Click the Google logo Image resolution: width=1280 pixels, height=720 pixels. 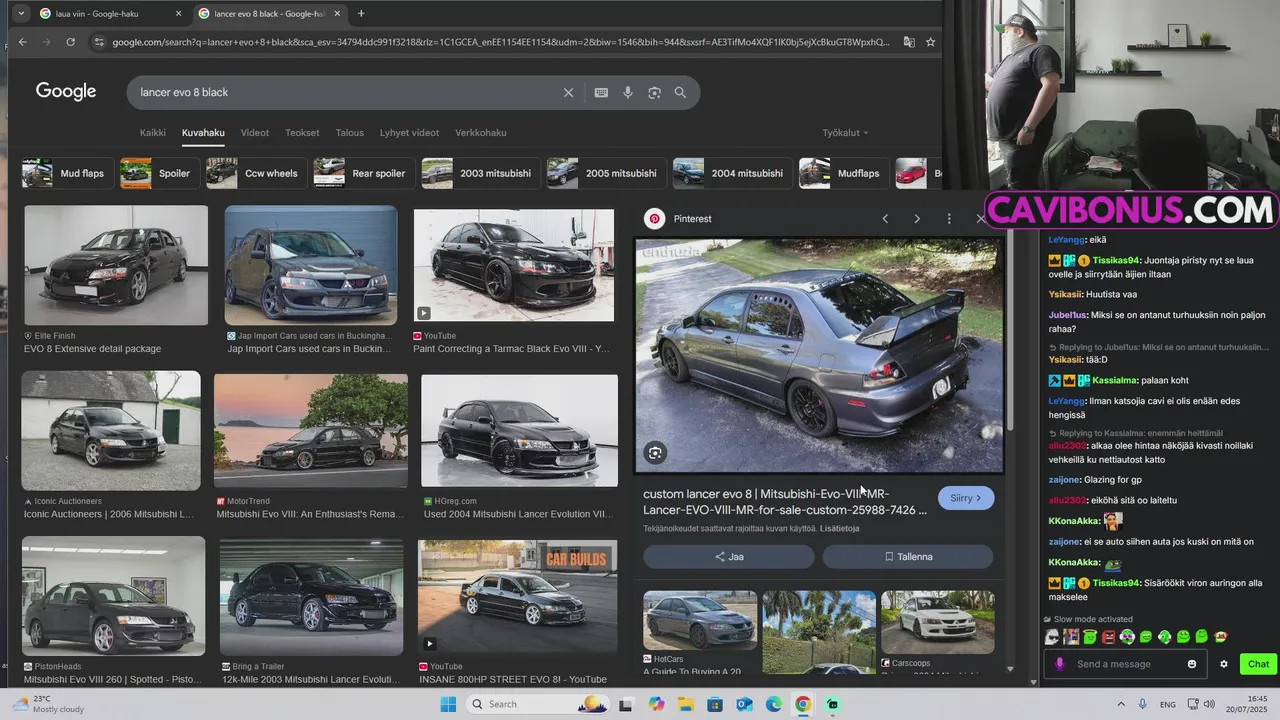click(x=66, y=92)
